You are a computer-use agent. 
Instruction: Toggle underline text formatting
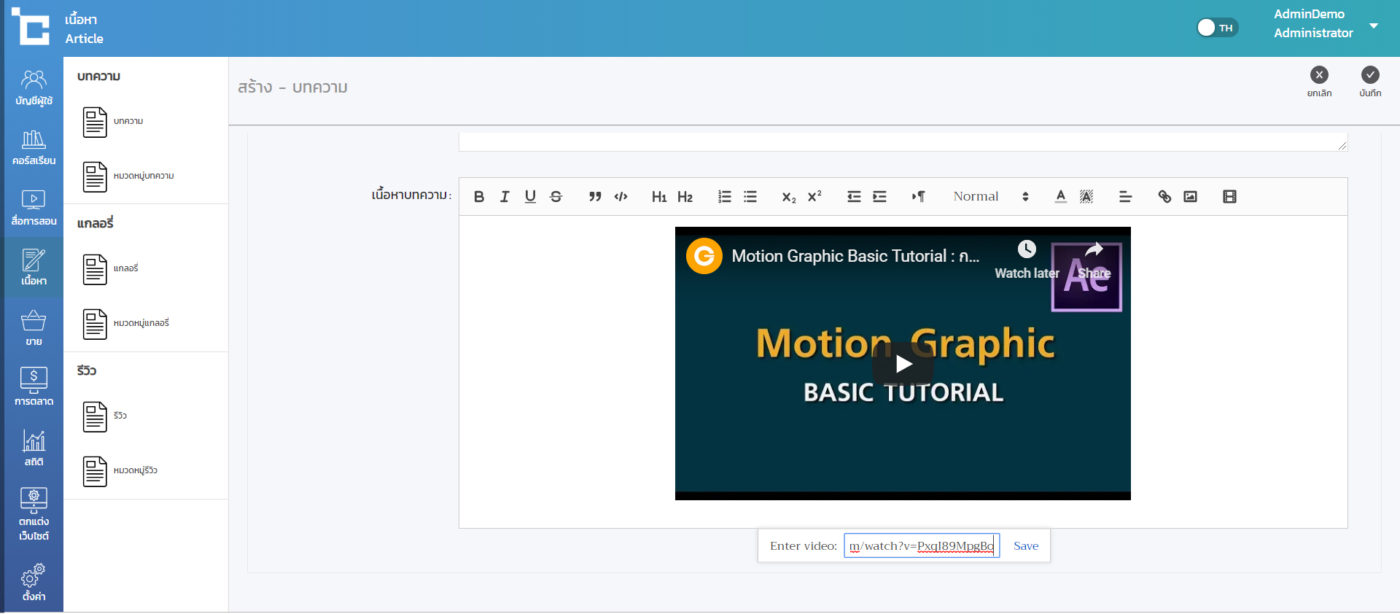pyautogui.click(x=530, y=197)
